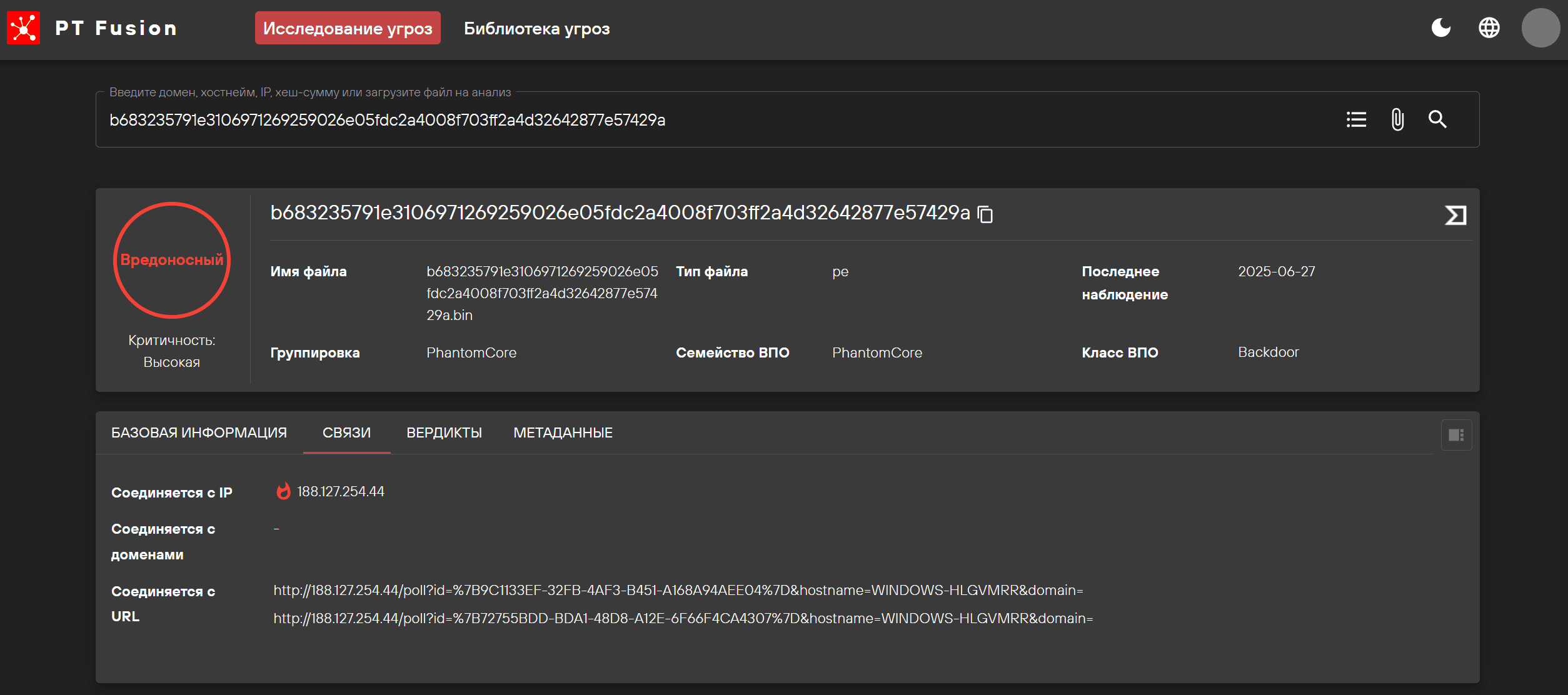Click IP address 188.127.254.44 link

click(x=341, y=491)
